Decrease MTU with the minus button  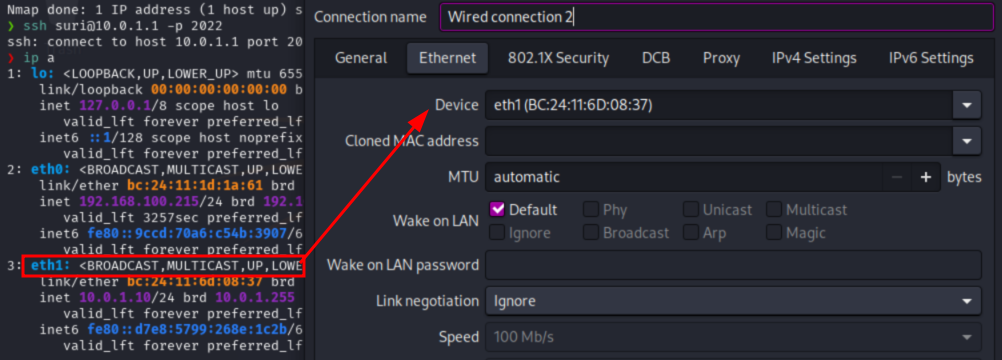(897, 177)
